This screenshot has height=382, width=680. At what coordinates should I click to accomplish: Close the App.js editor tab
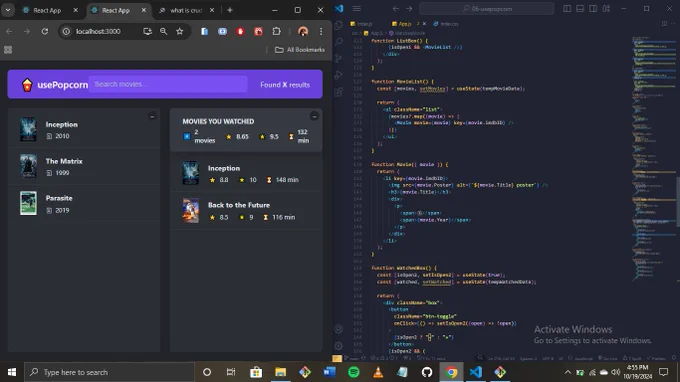coord(424,24)
